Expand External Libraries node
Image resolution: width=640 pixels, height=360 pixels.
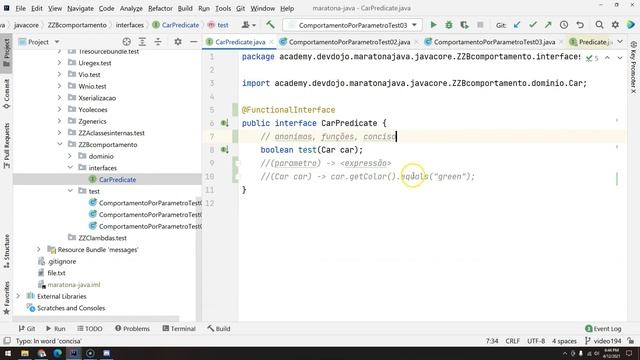18,296
